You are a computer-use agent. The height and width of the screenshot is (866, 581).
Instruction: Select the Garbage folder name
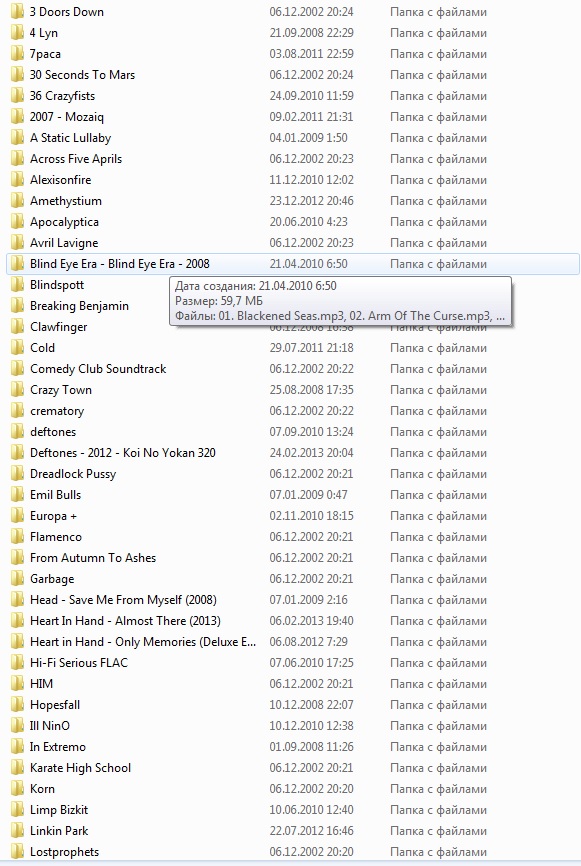pyautogui.click(x=52, y=579)
